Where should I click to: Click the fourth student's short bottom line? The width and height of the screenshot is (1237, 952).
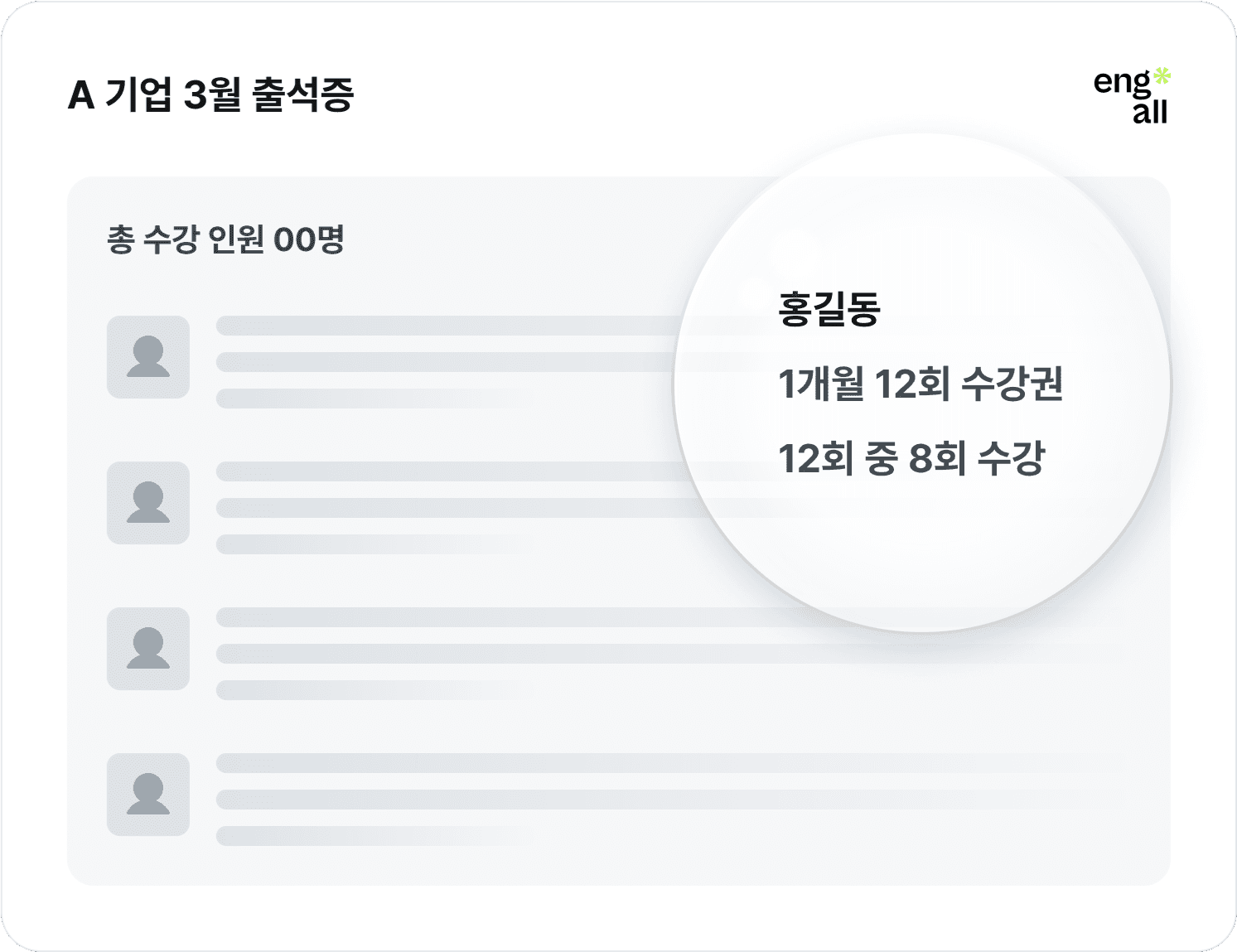(x=373, y=836)
